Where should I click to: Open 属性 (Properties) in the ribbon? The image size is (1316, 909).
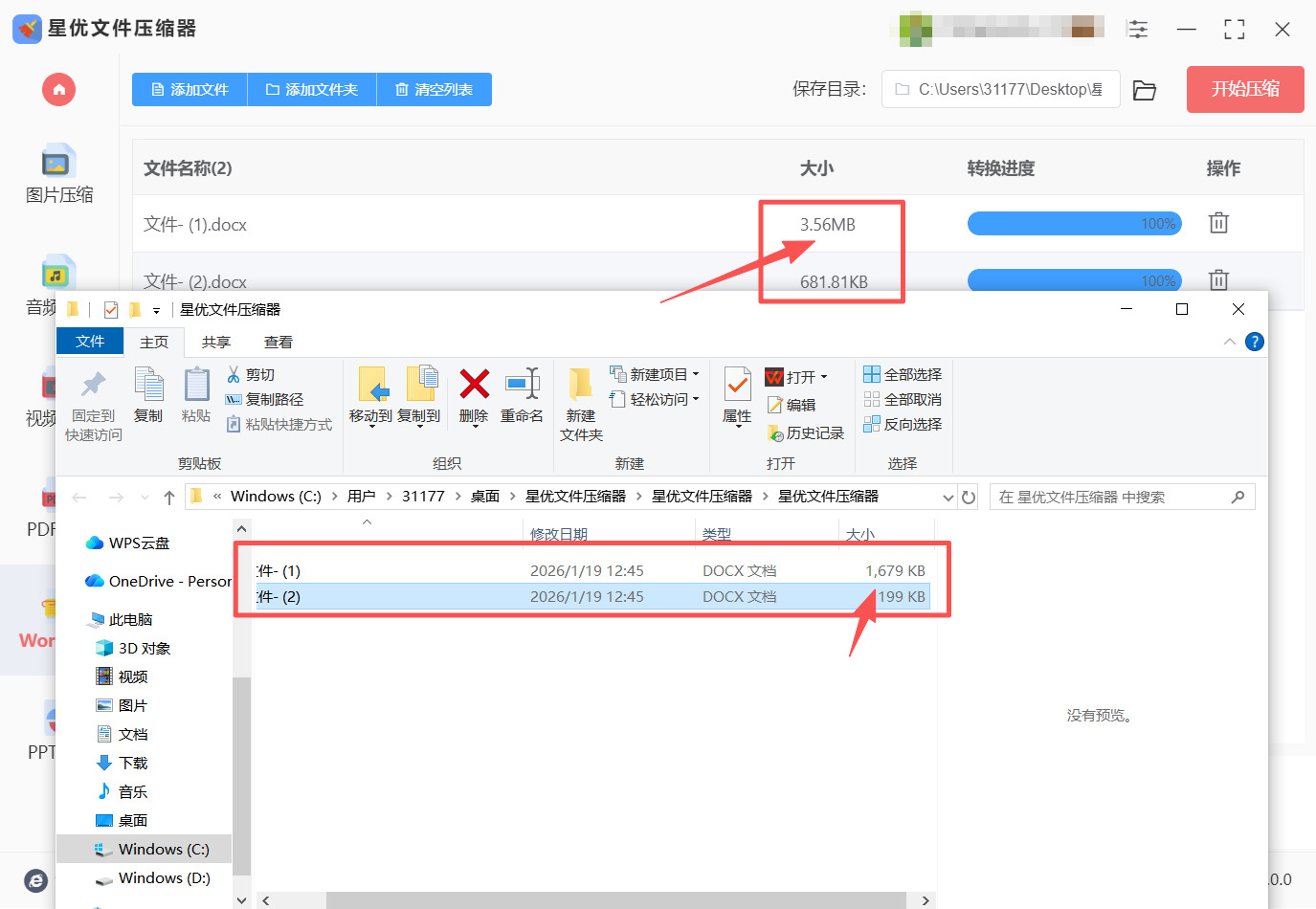tap(737, 396)
